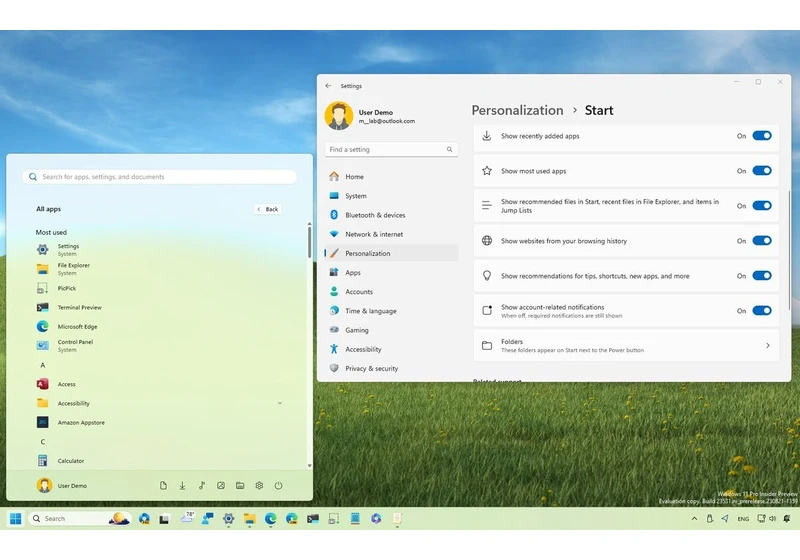Toggle Show account-related notifications switch
Viewport: 800px width, 560px height.
tap(762, 311)
